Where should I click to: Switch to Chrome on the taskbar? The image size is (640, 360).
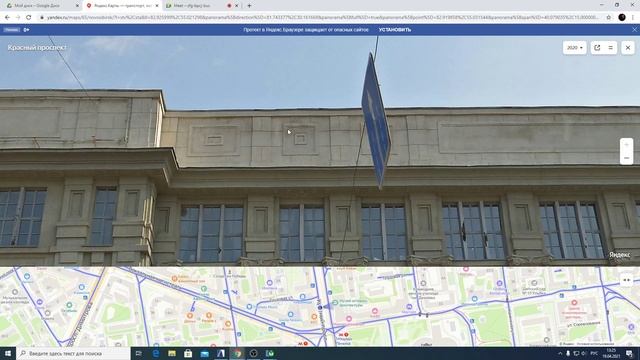pos(237,353)
